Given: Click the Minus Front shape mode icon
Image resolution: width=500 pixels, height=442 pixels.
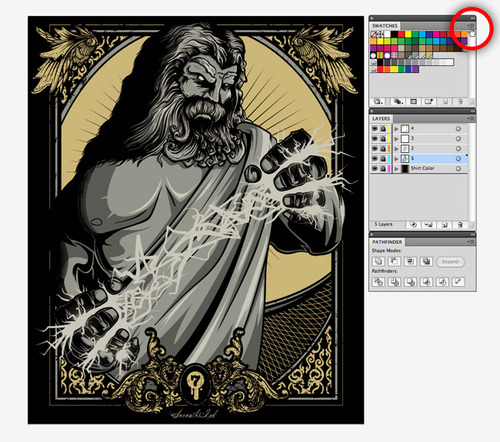Looking at the screenshot, I should click(394, 261).
